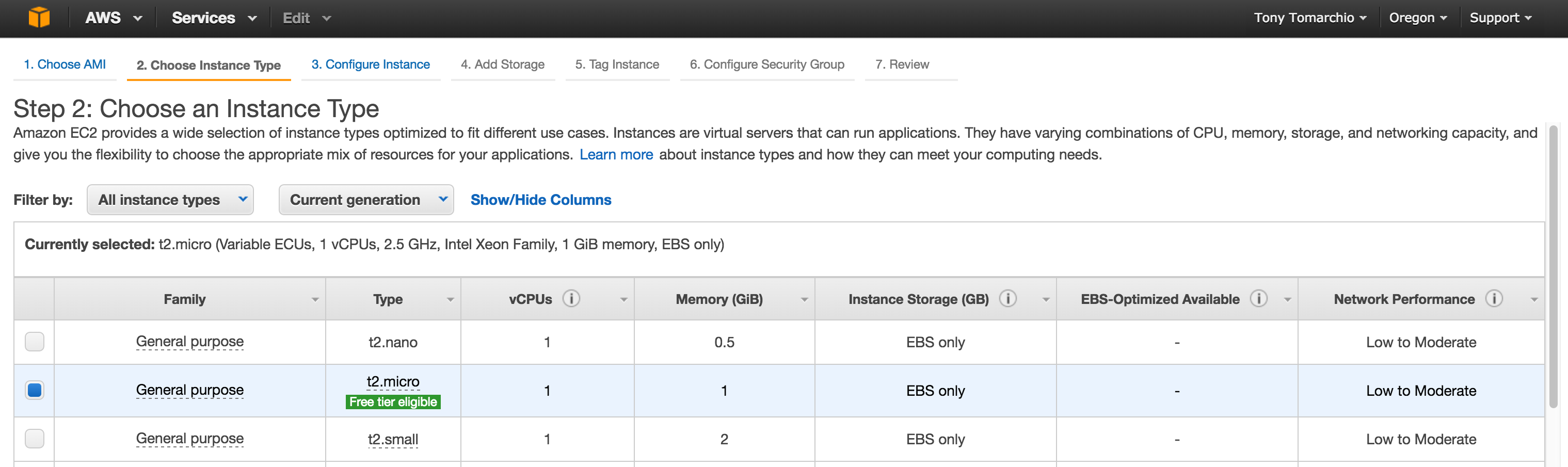
Task: Click General purpose in t2.small row
Action: click(x=190, y=439)
